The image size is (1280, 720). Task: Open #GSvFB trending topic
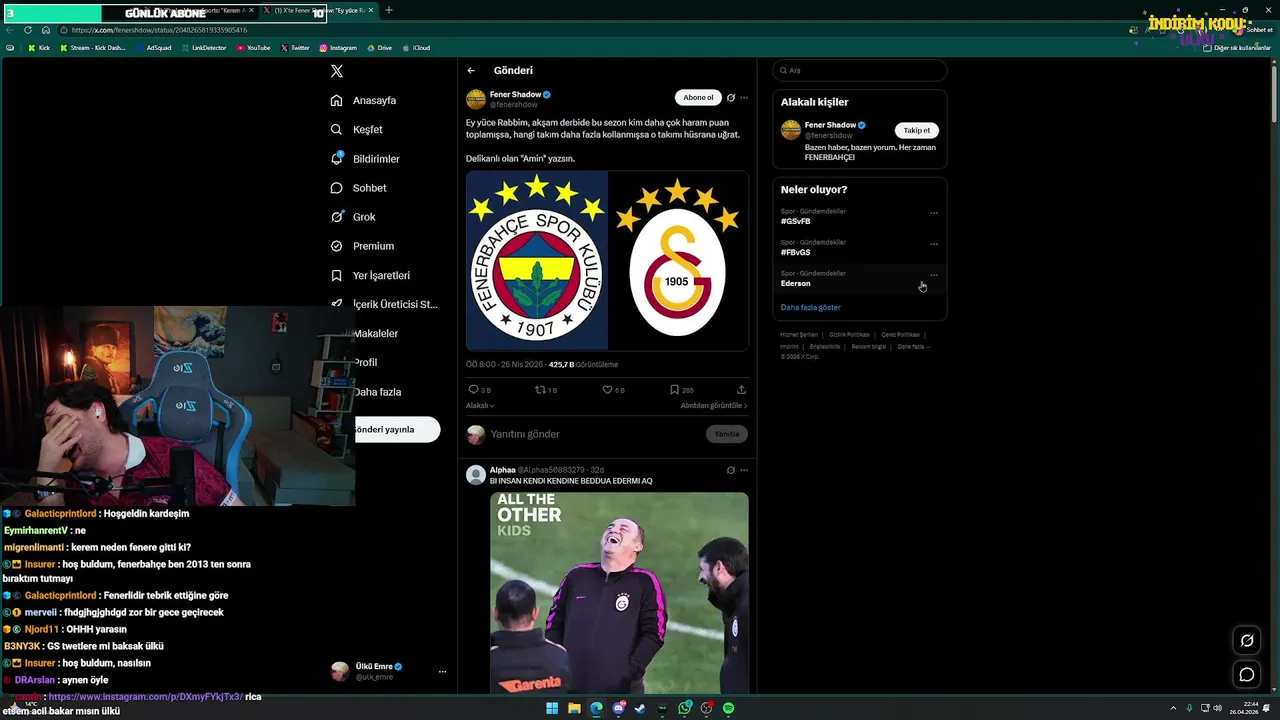796,221
